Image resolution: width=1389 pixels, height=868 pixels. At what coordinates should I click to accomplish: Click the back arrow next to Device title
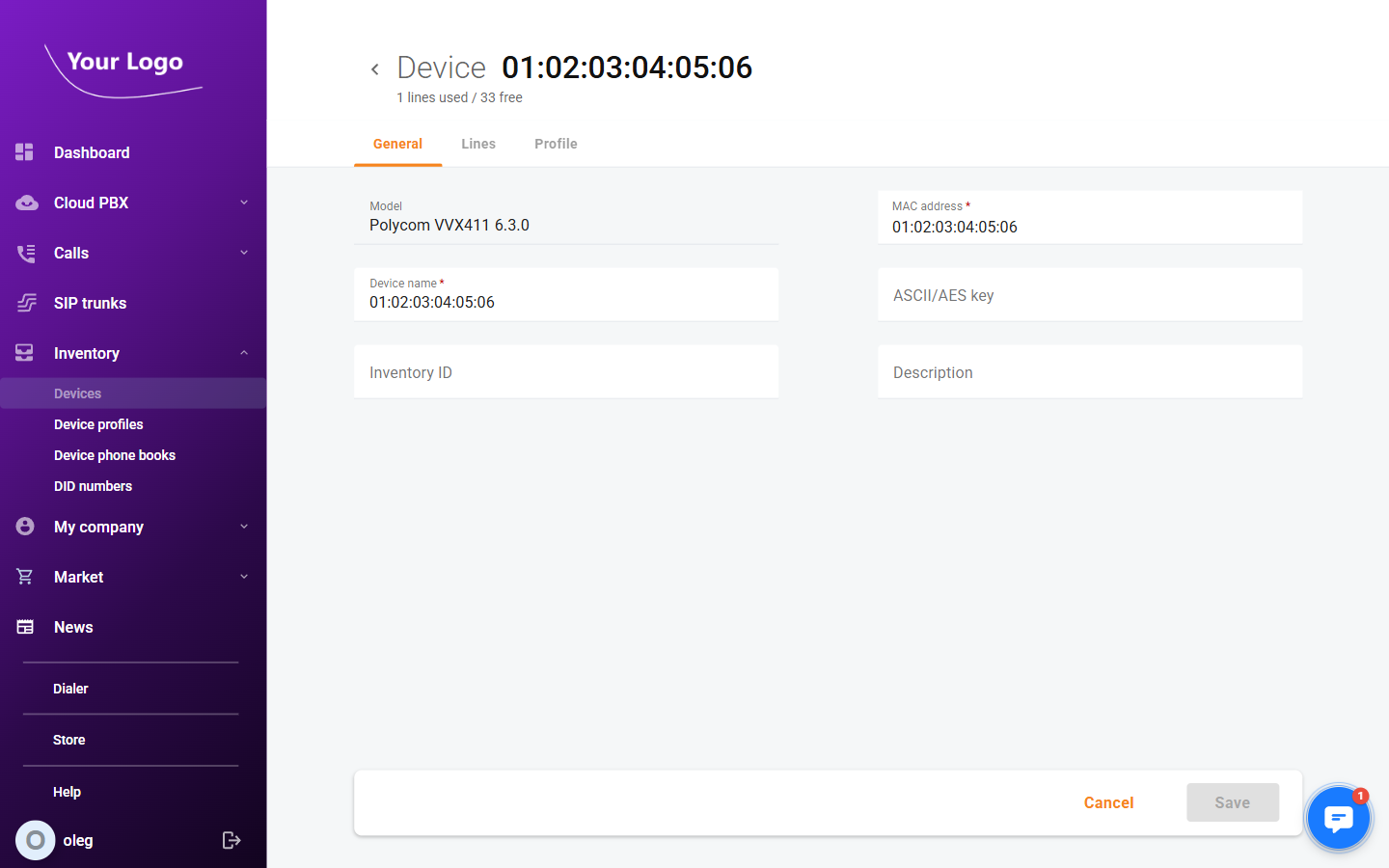(375, 68)
